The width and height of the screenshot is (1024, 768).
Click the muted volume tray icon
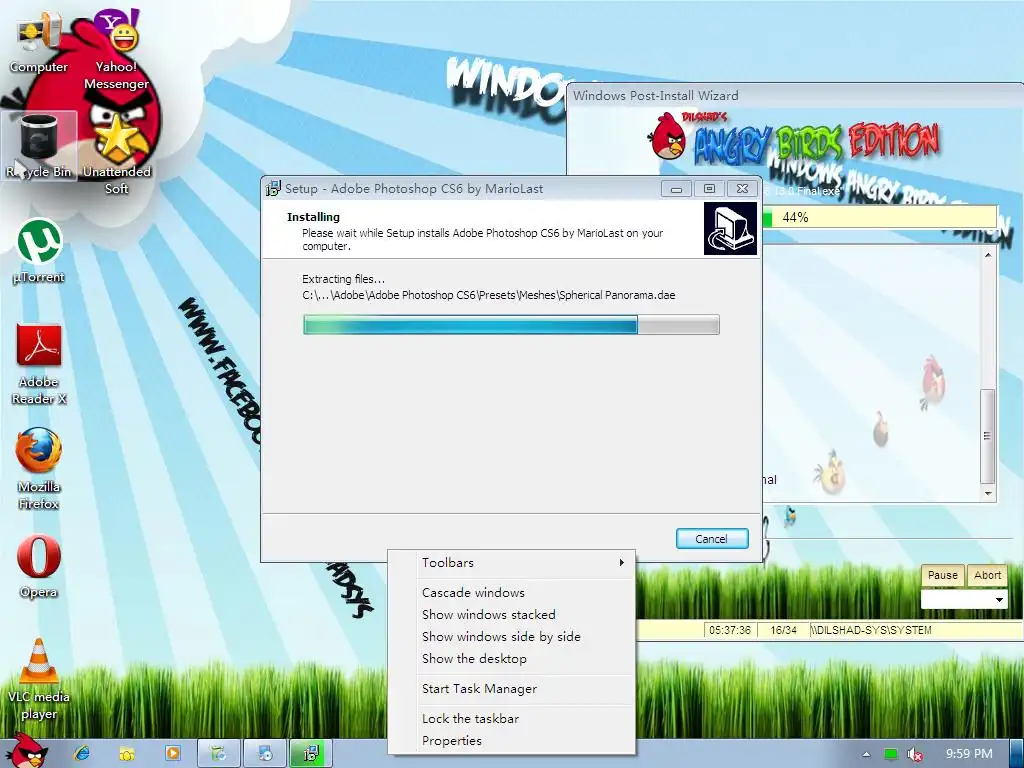coord(915,754)
